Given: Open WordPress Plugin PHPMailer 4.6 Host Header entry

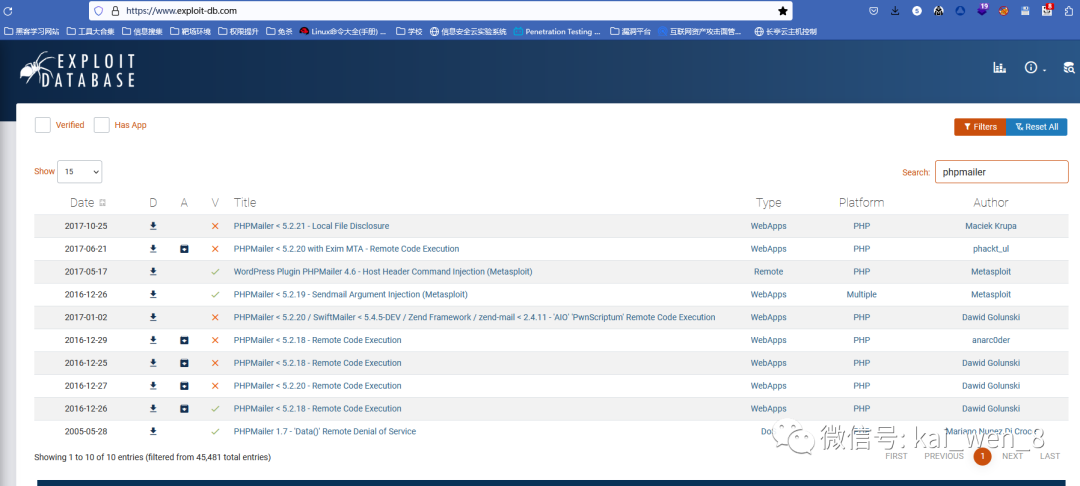Looking at the screenshot, I should click(x=383, y=271).
